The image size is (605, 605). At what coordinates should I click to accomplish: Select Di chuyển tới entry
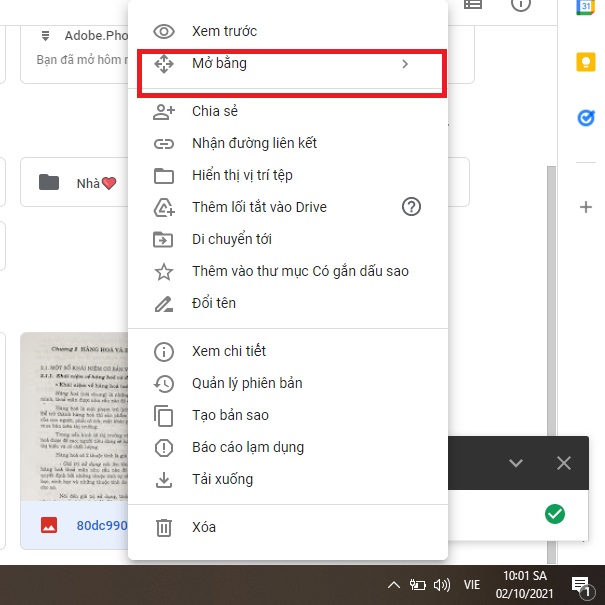pos(288,240)
